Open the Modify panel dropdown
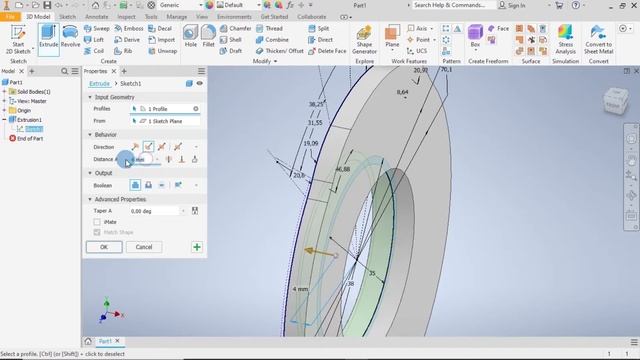The width and height of the screenshot is (640, 360). pyautogui.click(x=265, y=61)
